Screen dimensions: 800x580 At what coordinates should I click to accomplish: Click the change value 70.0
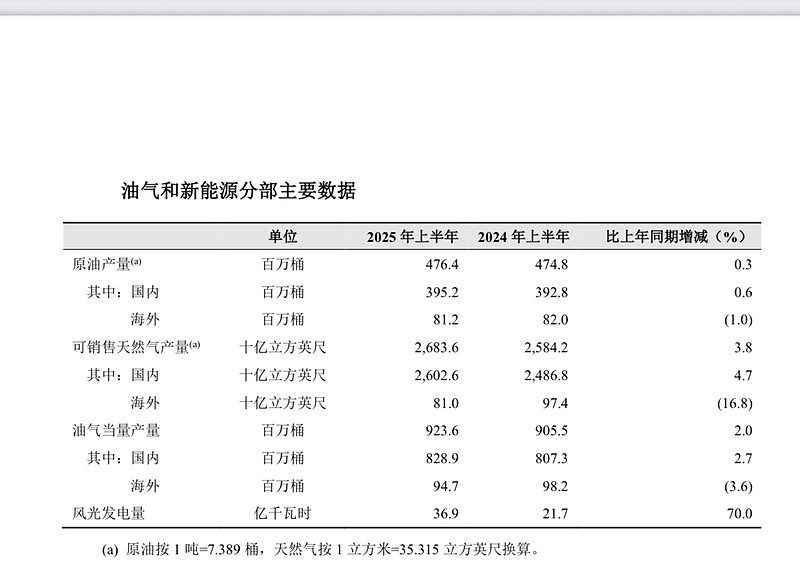(x=740, y=514)
